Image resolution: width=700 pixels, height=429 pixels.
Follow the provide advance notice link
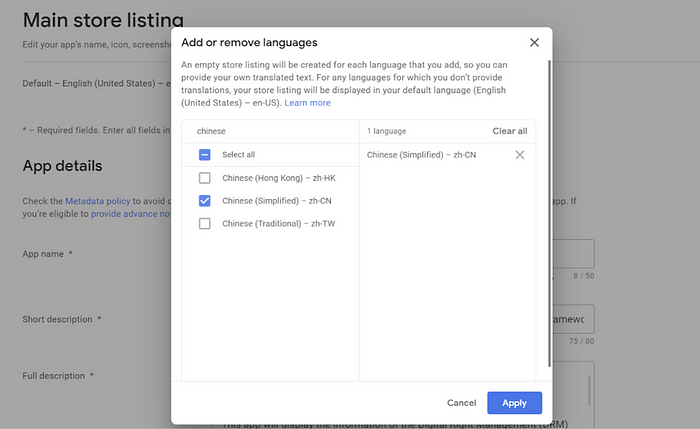tap(130, 213)
